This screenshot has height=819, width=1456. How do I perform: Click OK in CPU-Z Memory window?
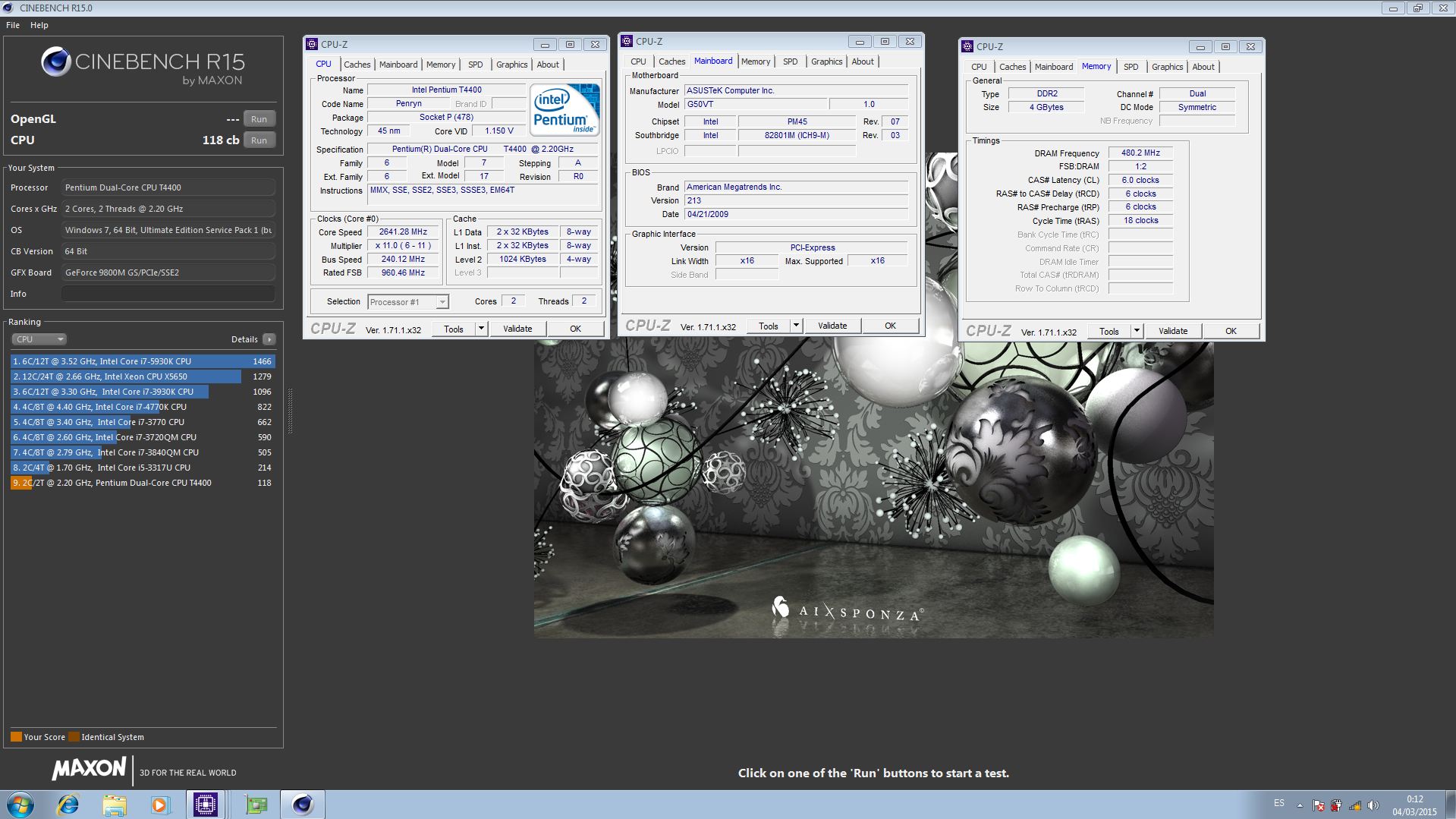1231,331
